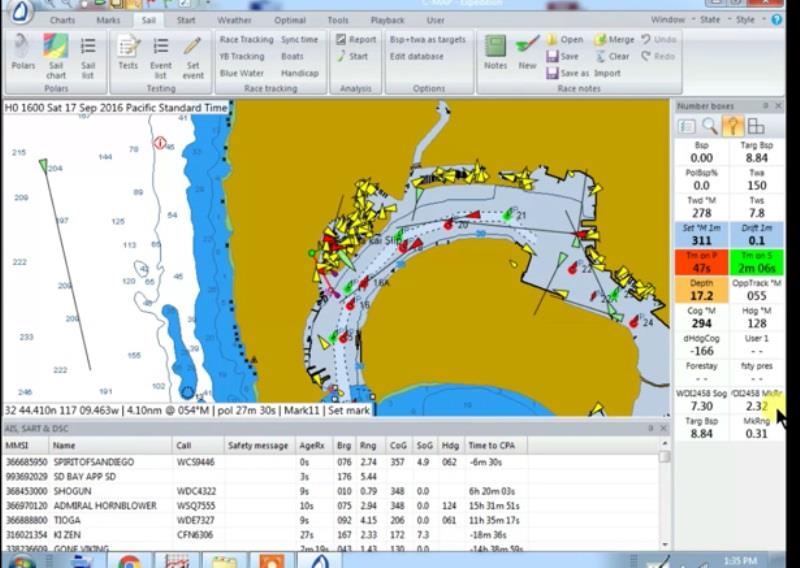The image size is (800, 568).
Task: Switch to the Charts ribbon tab
Action: coord(63,20)
